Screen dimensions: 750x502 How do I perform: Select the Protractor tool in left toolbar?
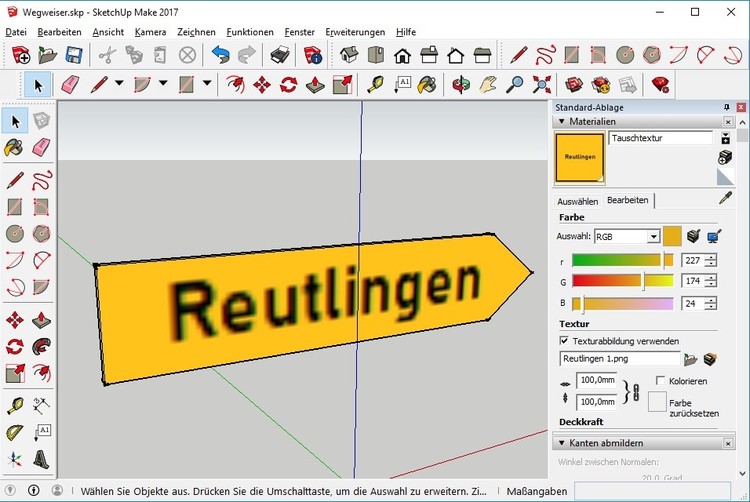coord(15,433)
